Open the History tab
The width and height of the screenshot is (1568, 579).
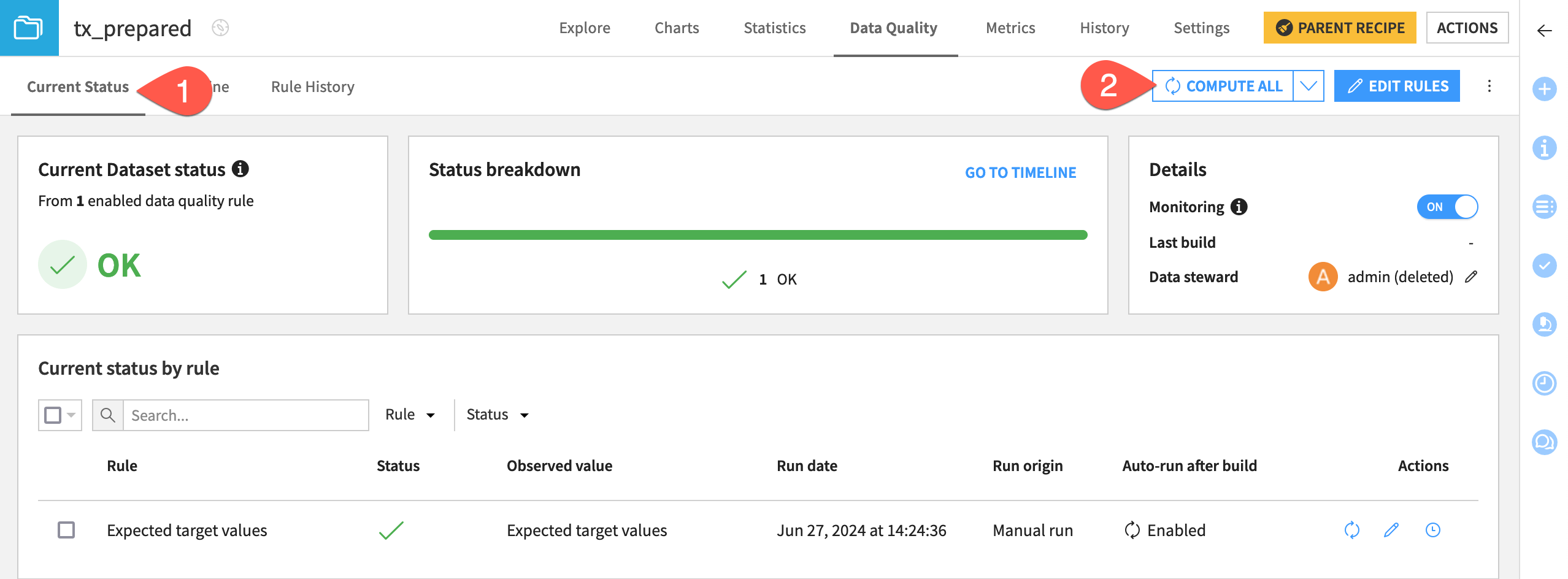[x=1104, y=28]
